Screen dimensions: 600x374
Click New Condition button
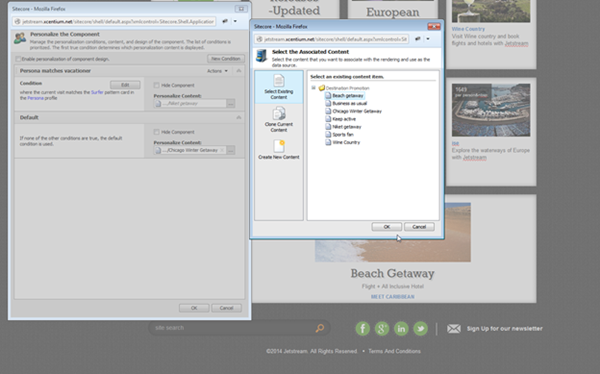coord(226,59)
